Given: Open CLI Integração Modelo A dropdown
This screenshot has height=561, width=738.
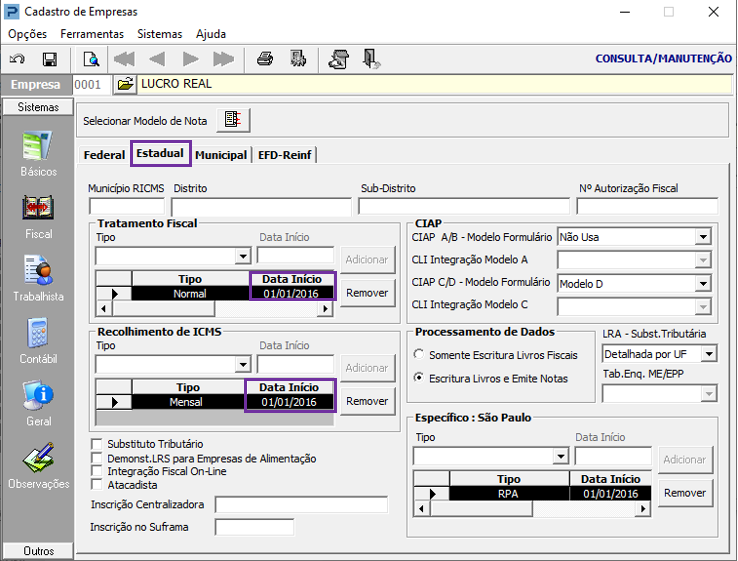Looking at the screenshot, I should click(x=703, y=259).
